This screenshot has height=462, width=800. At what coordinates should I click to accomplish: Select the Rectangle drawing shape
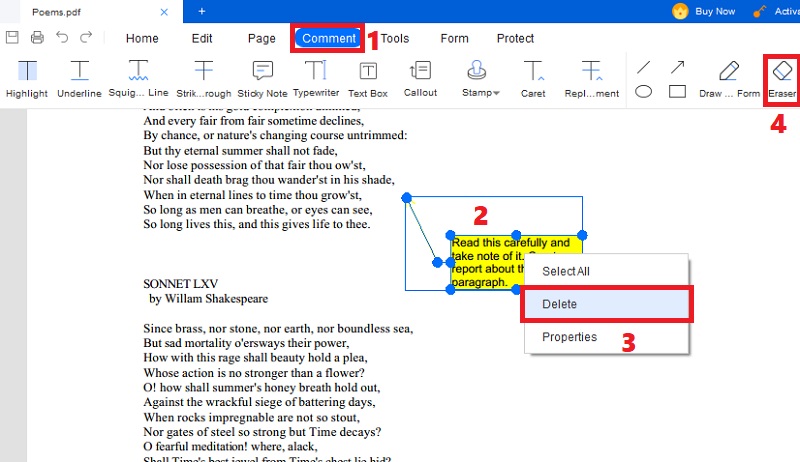tap(678, 92)
